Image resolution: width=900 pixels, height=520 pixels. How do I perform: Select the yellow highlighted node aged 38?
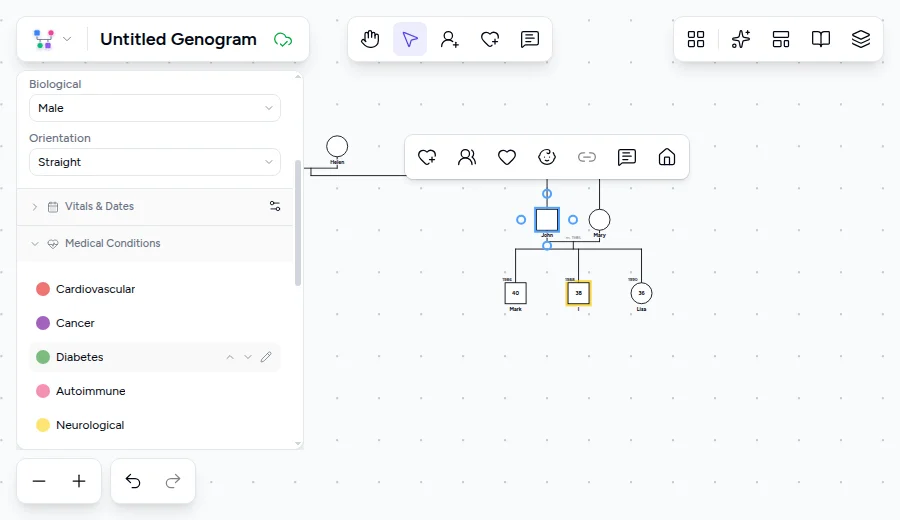[x=579, y=293]
